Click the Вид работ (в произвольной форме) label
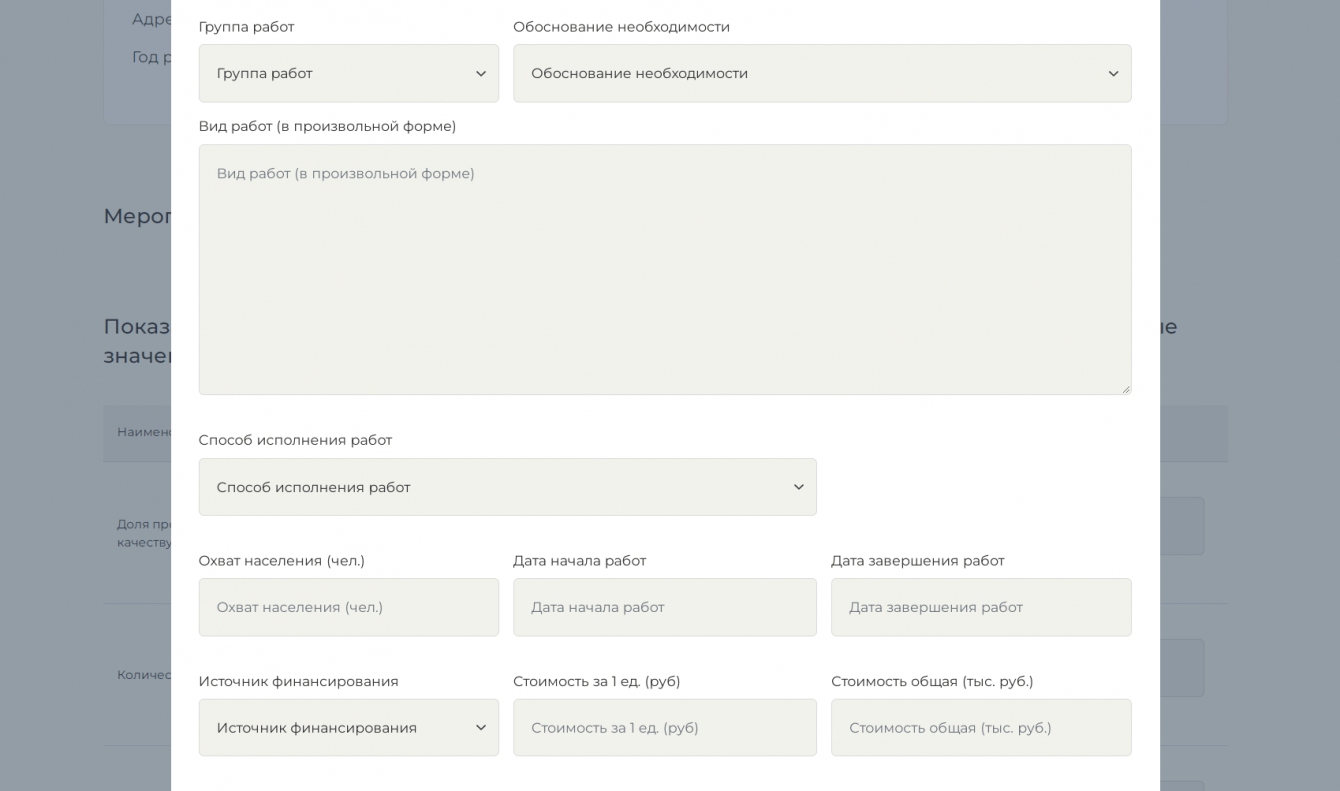Viewport: 1340px width, 791px height. [x=327, y=126]
